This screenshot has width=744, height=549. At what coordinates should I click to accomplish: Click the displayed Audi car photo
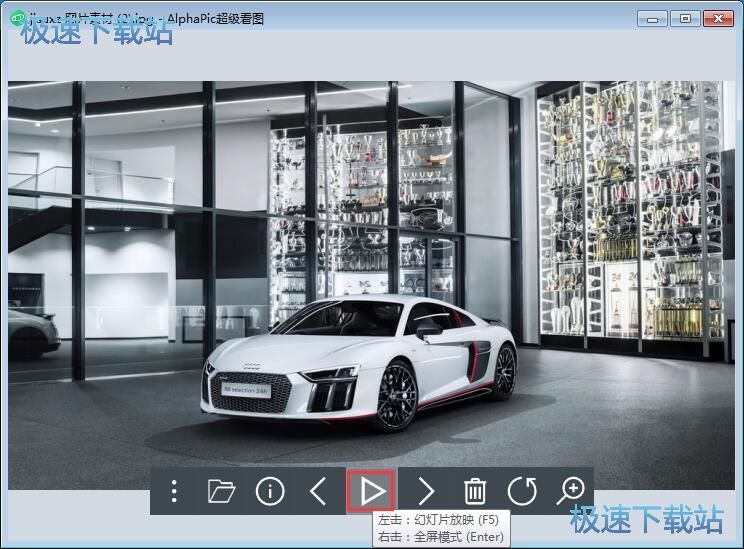pos(372,285)
